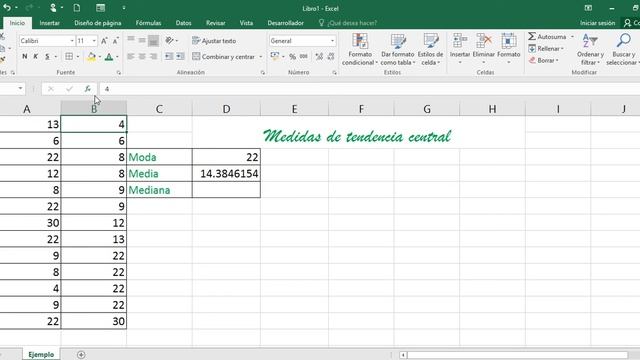Open Borrar clear dropdown
Image resolution: width=640 pixels, height=360 pixels.
point(544,60)
